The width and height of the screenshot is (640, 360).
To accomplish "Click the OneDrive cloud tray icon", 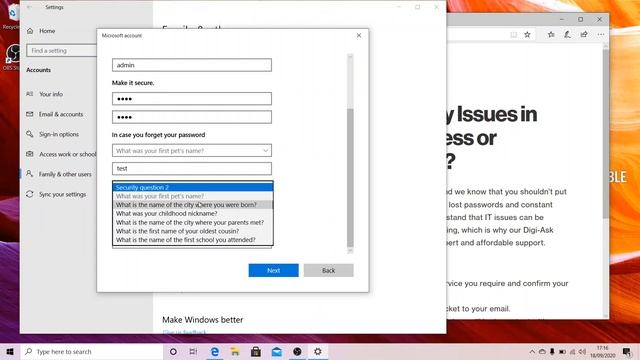I will [x=542, y=351].
